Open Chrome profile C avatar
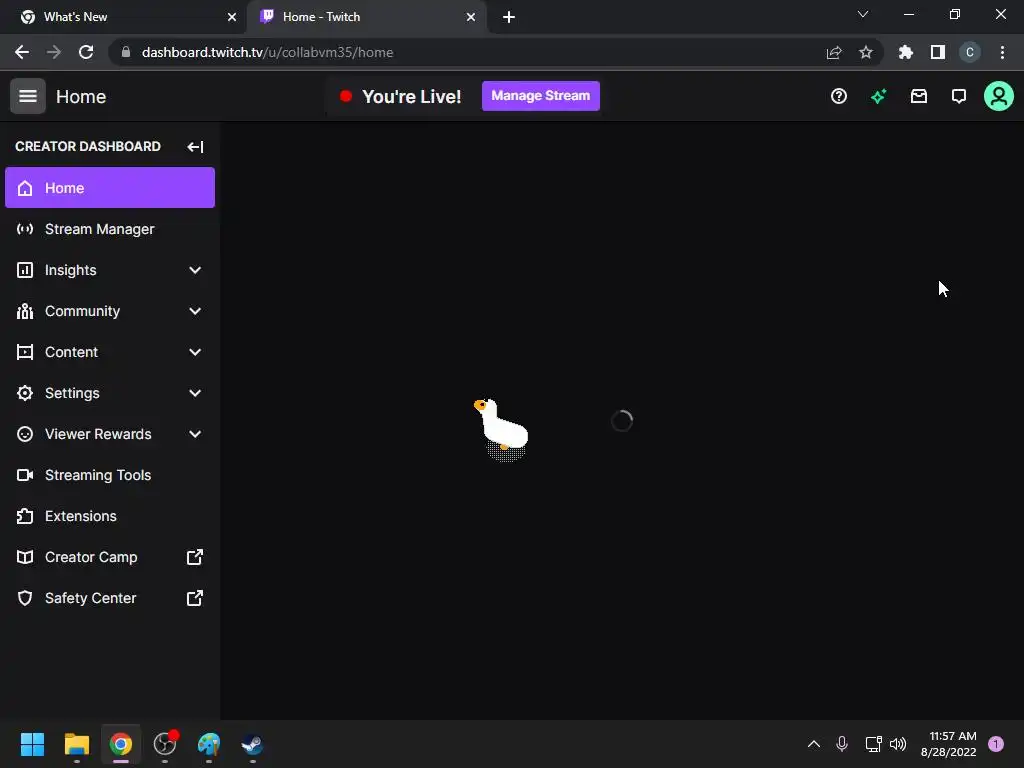Image resolution: width=1024 pixels, height=768 pixels. point(970,52)
